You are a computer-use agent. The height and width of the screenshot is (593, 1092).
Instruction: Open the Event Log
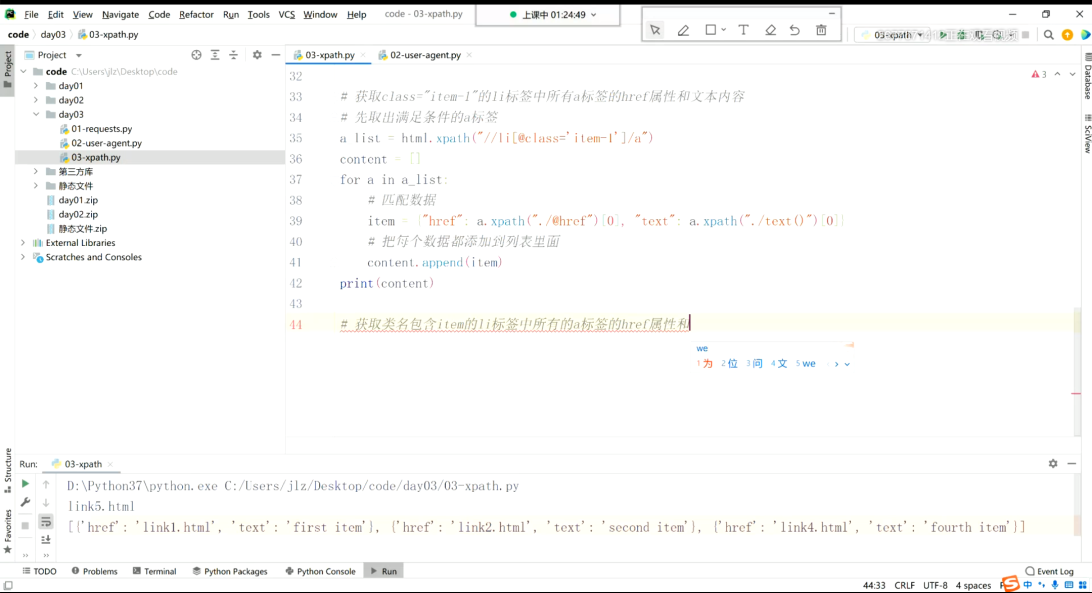pos(1050,571)
